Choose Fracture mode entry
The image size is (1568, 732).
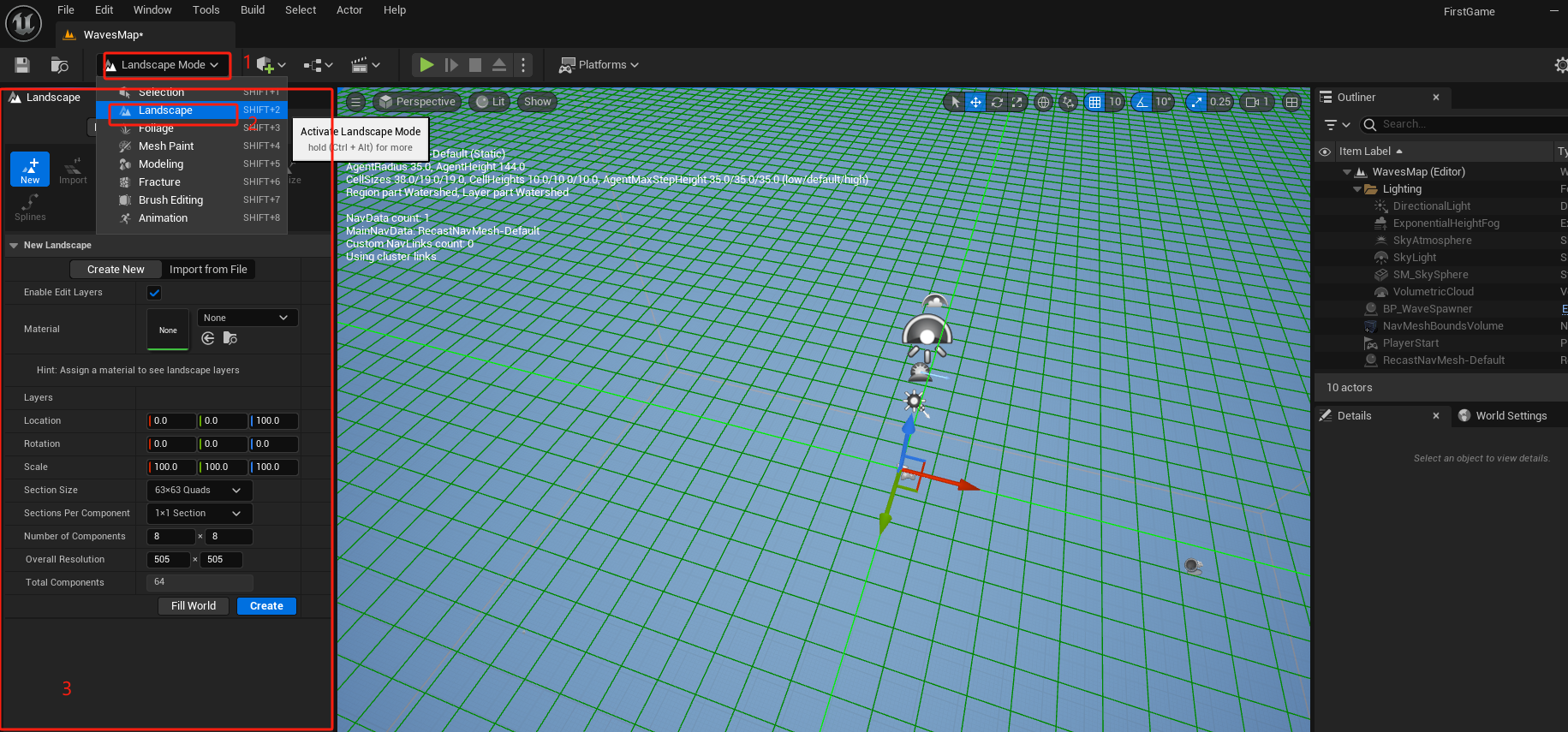[191, 182]
